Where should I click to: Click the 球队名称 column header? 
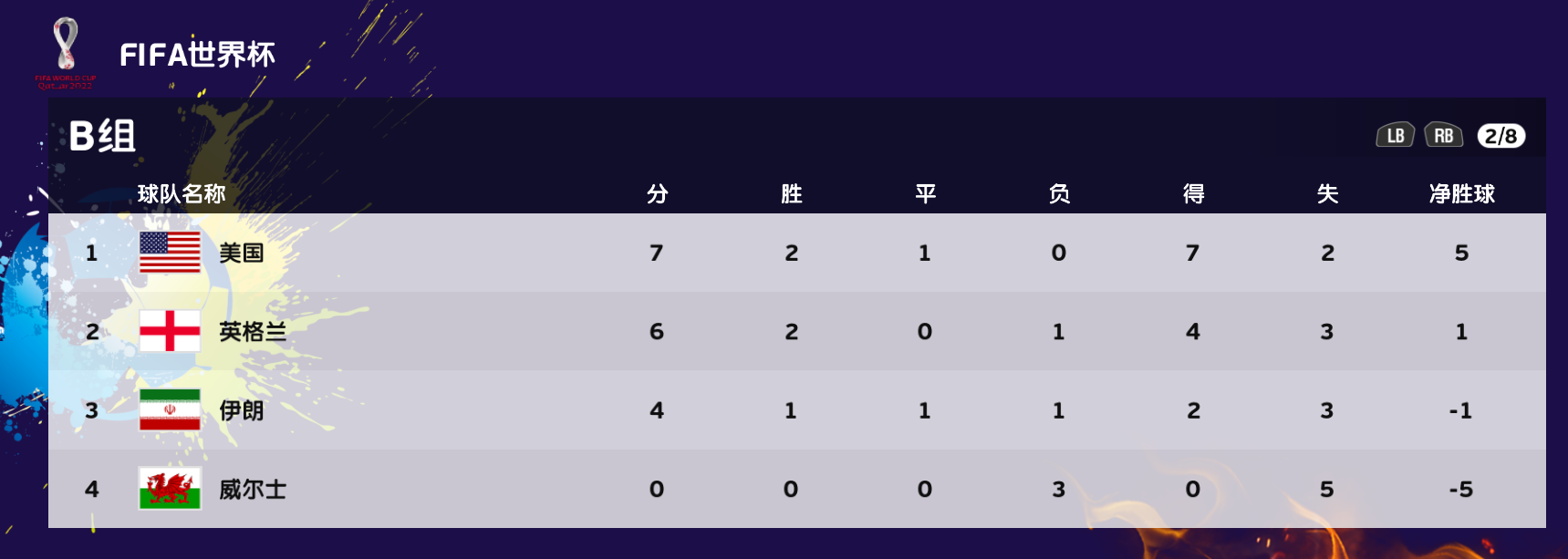click(x=182, y=193)
